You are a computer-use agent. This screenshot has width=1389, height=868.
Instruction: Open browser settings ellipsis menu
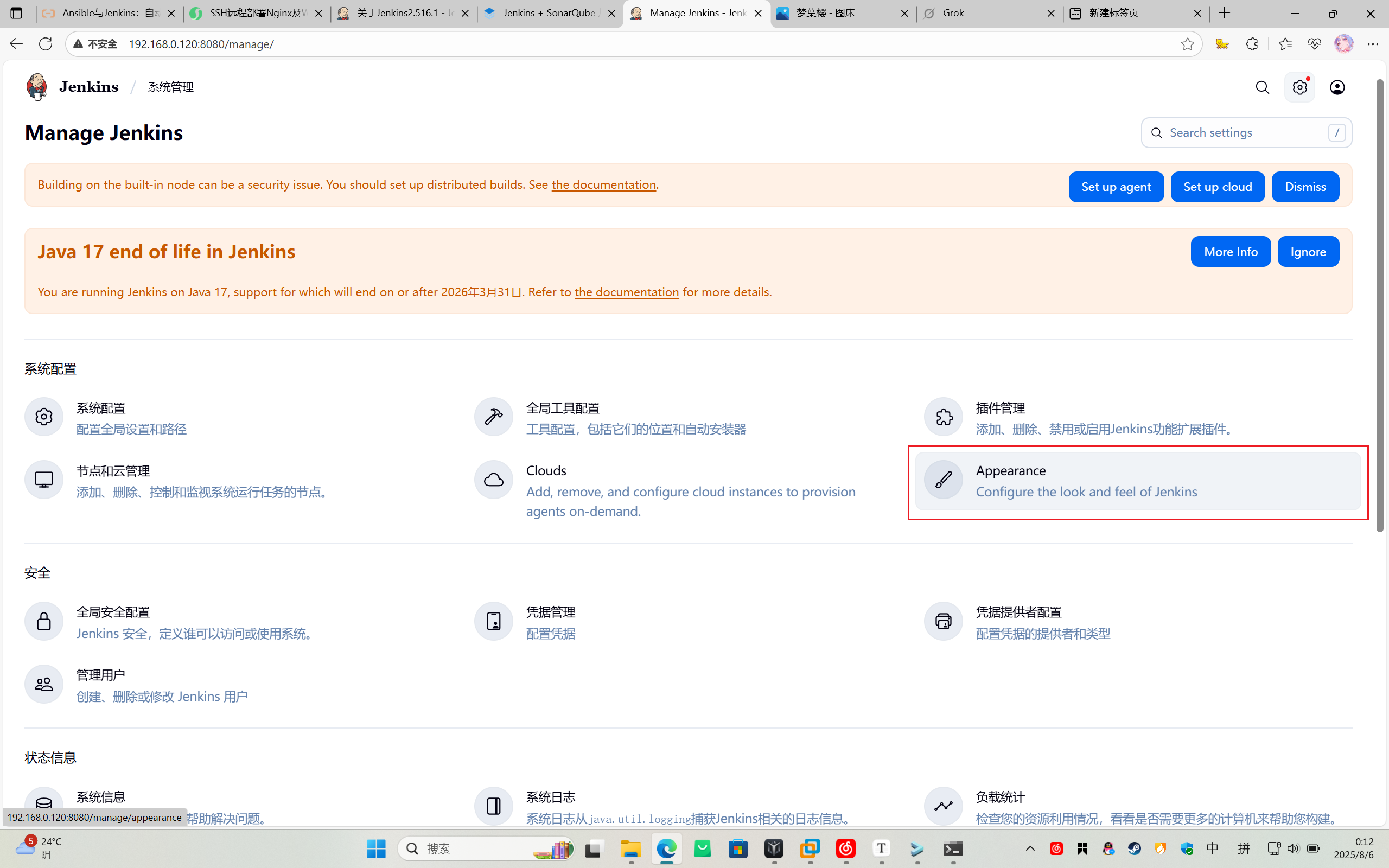click(1372, 43)
